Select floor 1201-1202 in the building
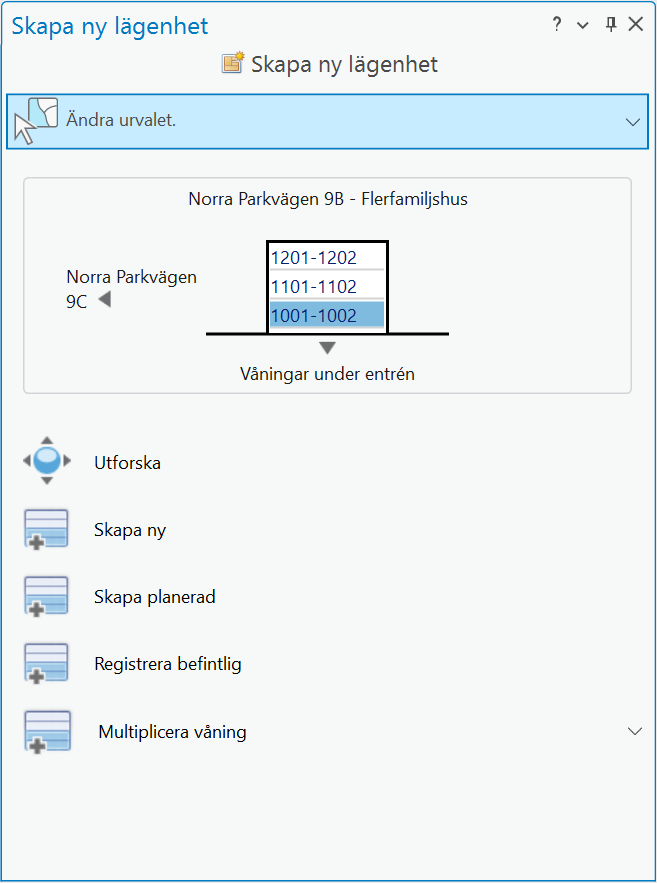Viewport: 657px width, 883px height. 327,257
